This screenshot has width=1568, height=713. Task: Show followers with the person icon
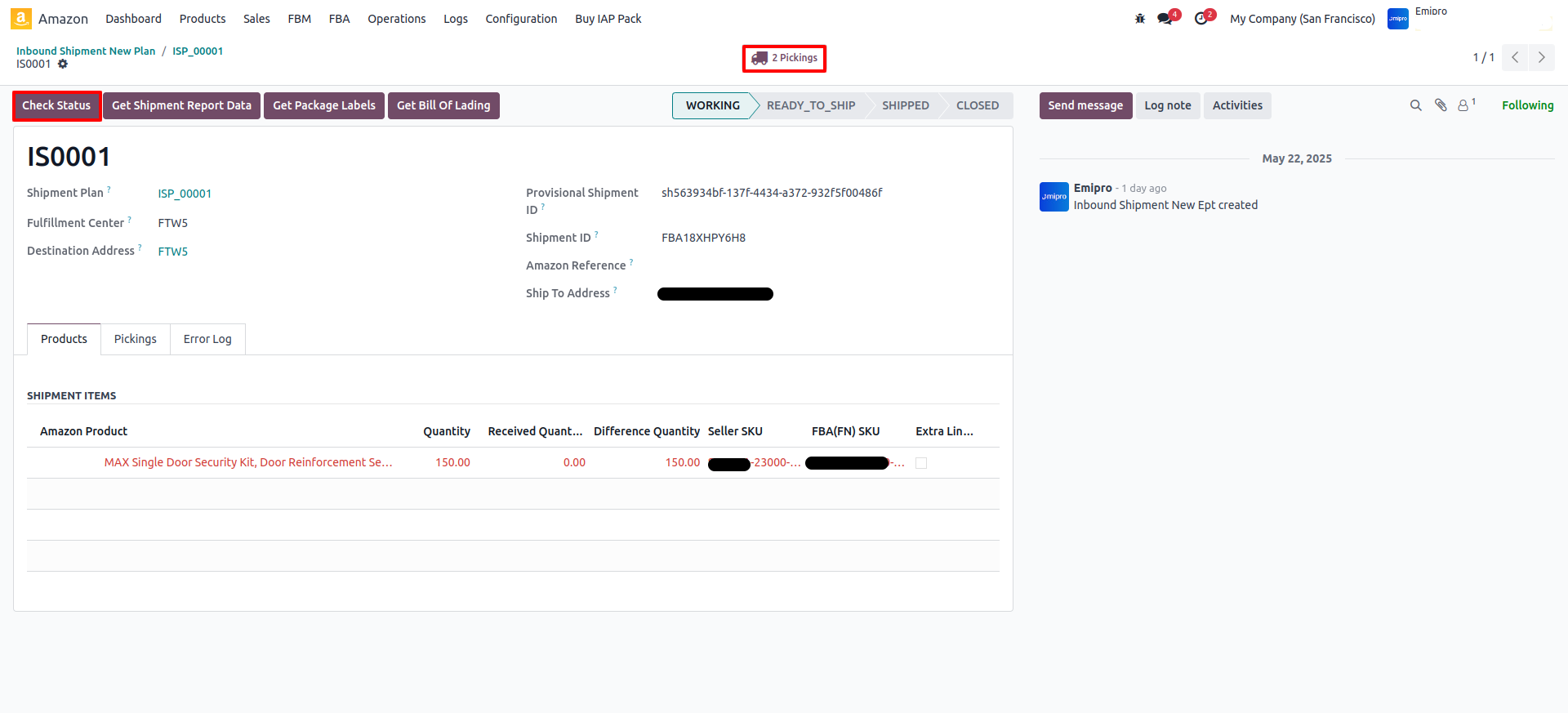pyautogui.click(x=1464, y=105)
